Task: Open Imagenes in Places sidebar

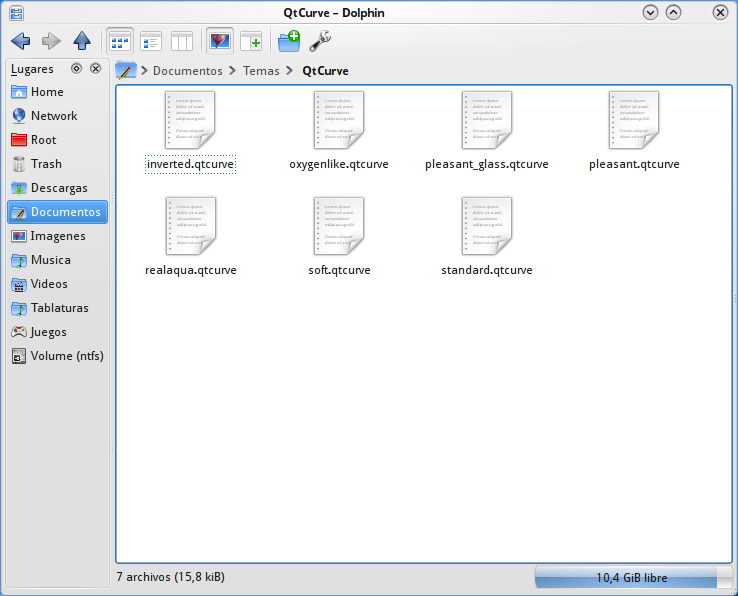Action: (57, 236)
